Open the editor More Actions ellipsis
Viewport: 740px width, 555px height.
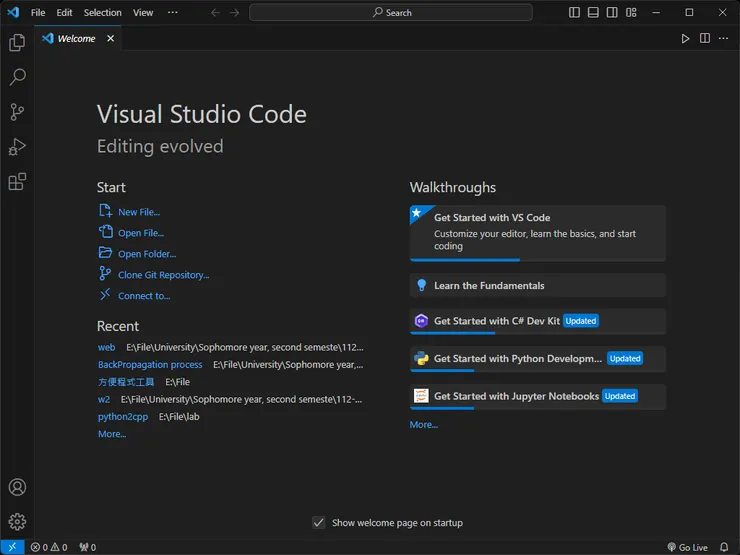pyautogui.click(x=724, y=38)
